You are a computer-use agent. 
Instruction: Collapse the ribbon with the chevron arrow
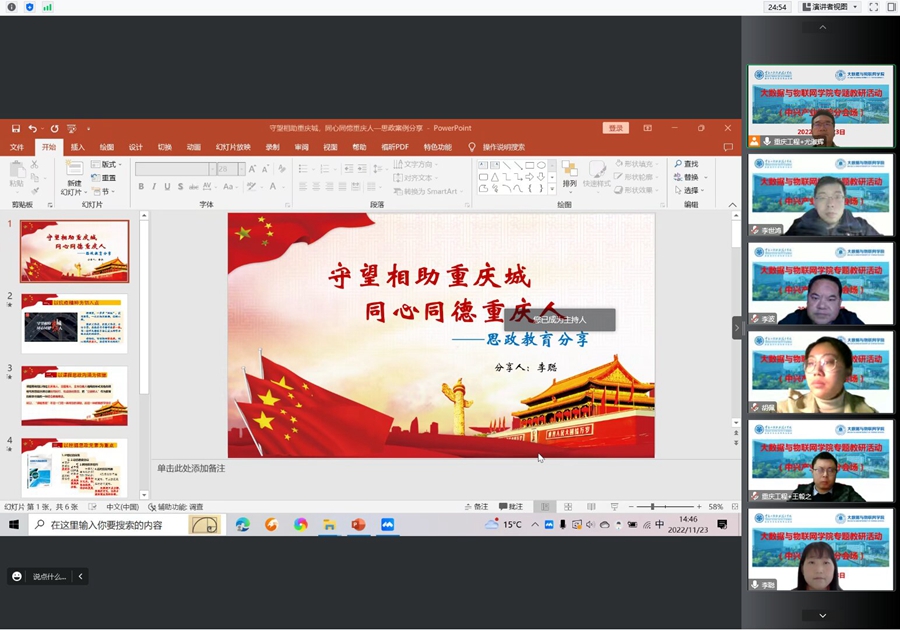732,205
